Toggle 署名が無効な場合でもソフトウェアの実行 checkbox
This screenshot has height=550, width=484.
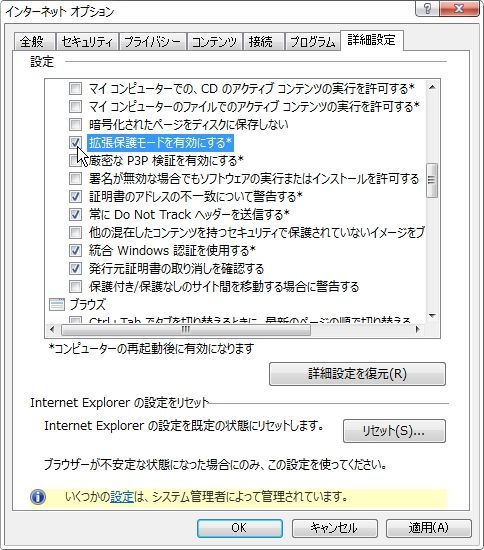75,178
